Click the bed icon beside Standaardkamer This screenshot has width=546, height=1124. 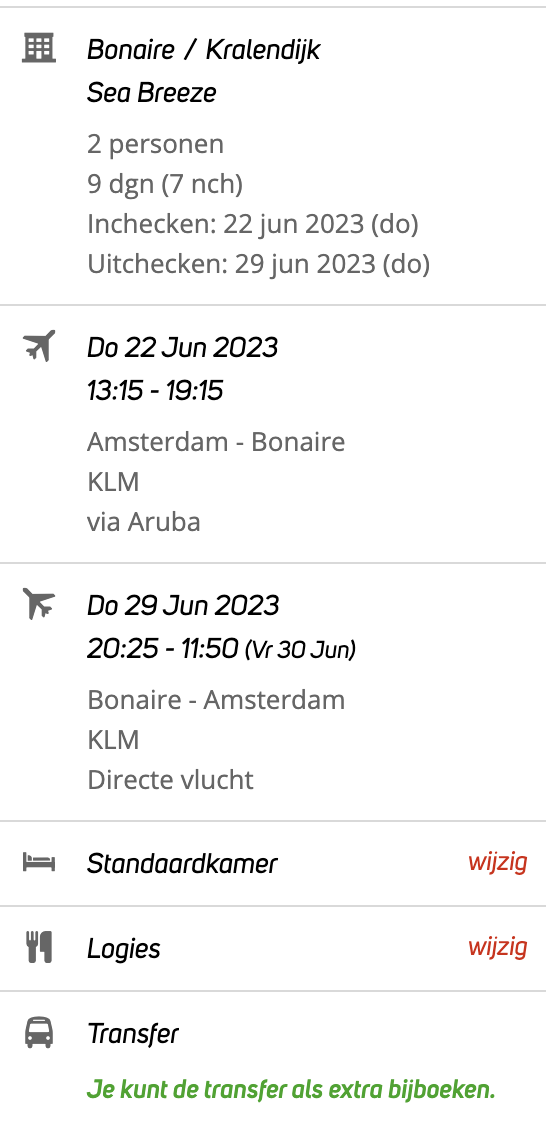39,862
